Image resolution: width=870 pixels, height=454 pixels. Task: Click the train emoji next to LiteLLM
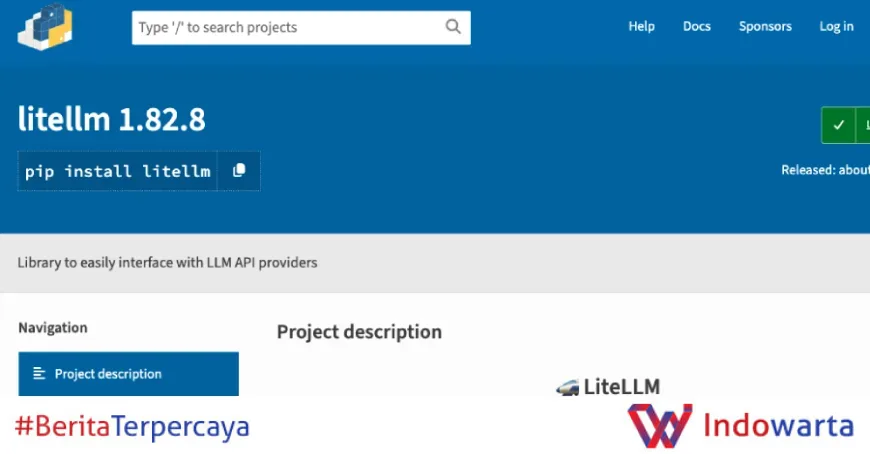coord(568,387)
